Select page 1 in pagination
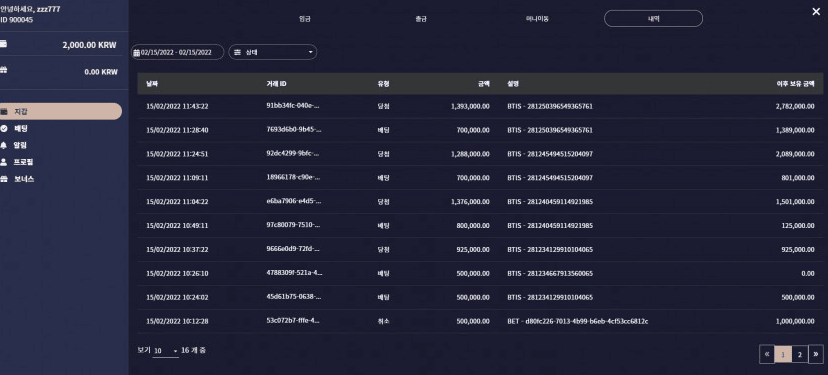The height and width of the screenshot is (375, 828). click(783, 354)
